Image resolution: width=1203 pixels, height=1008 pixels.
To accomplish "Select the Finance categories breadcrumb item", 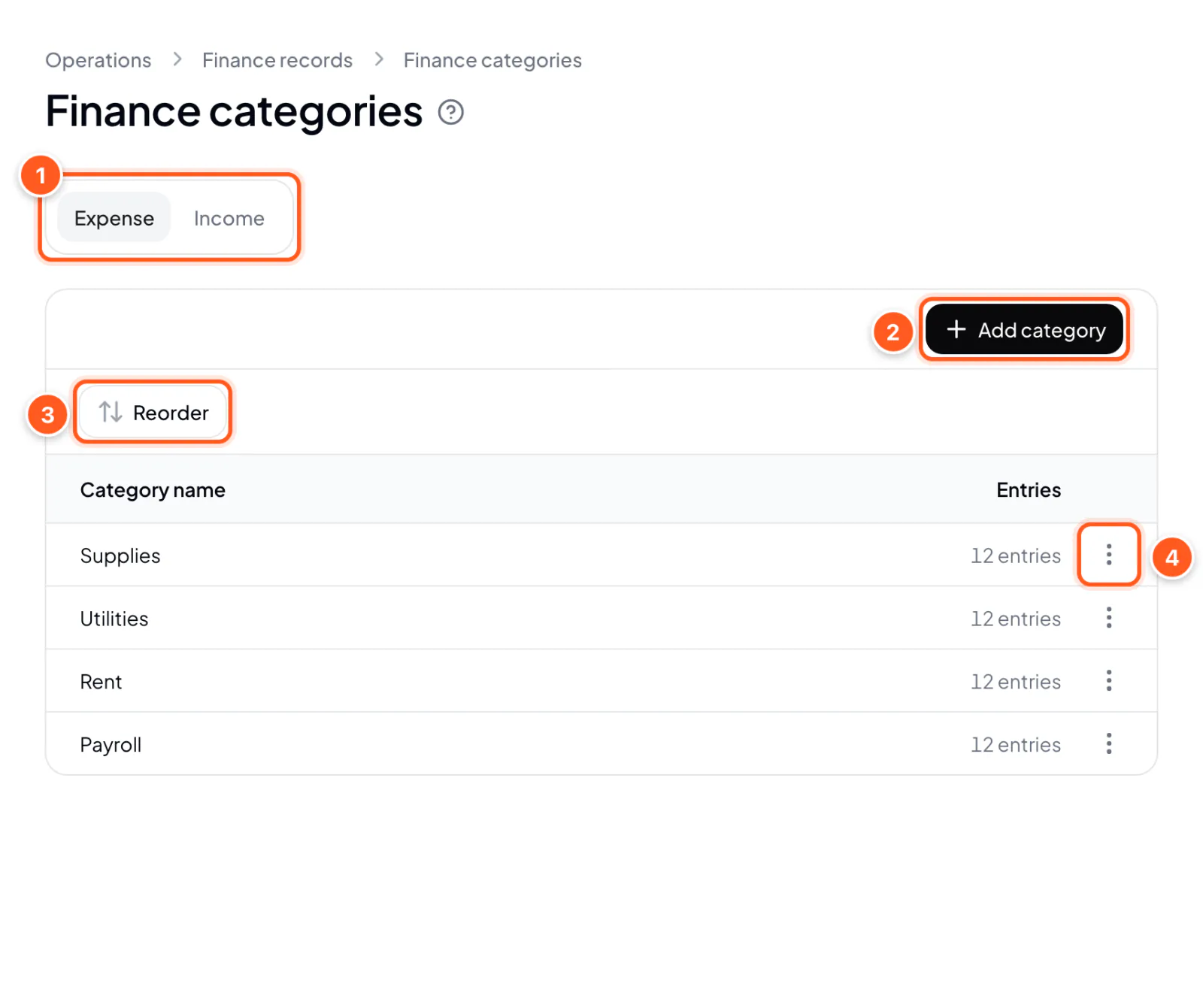I will click(x=492, y=60).
